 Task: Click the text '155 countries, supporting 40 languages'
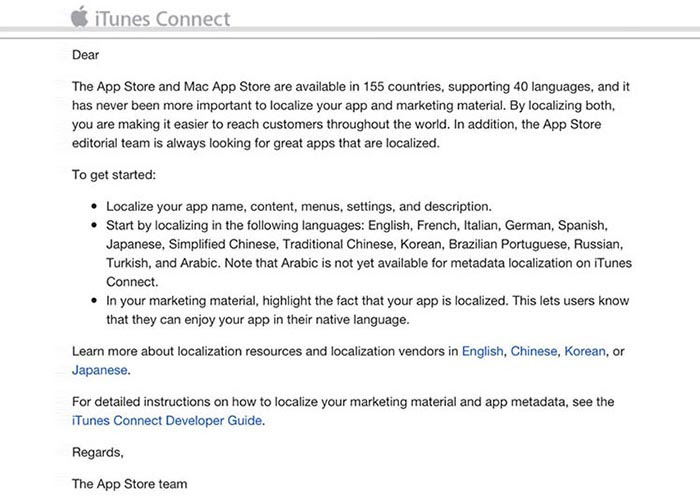point(476,86)
